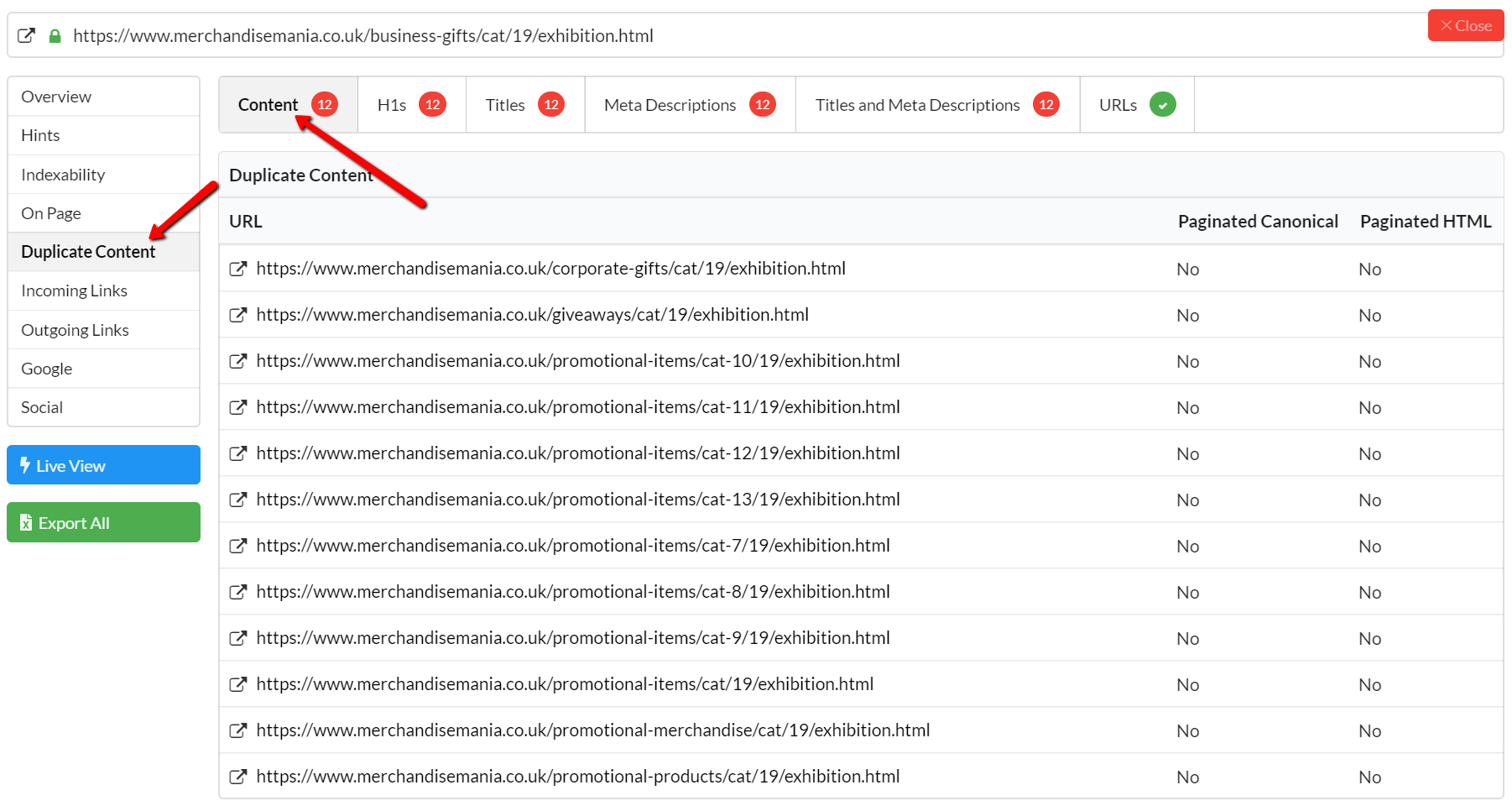Open the promotional-products exhibition link

click(x=578, y=777)
